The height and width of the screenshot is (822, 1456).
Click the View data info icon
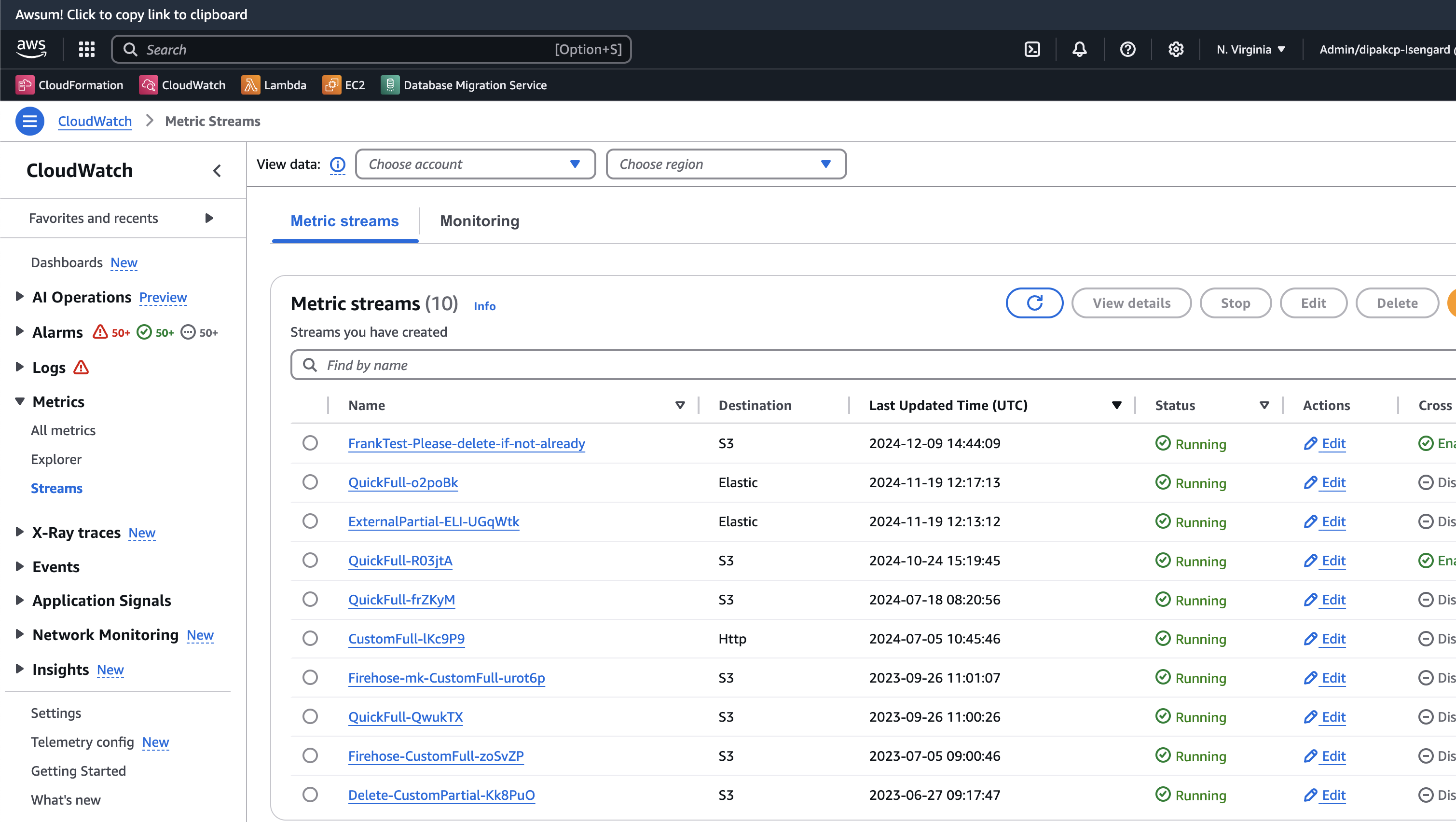tap(337, 164)
